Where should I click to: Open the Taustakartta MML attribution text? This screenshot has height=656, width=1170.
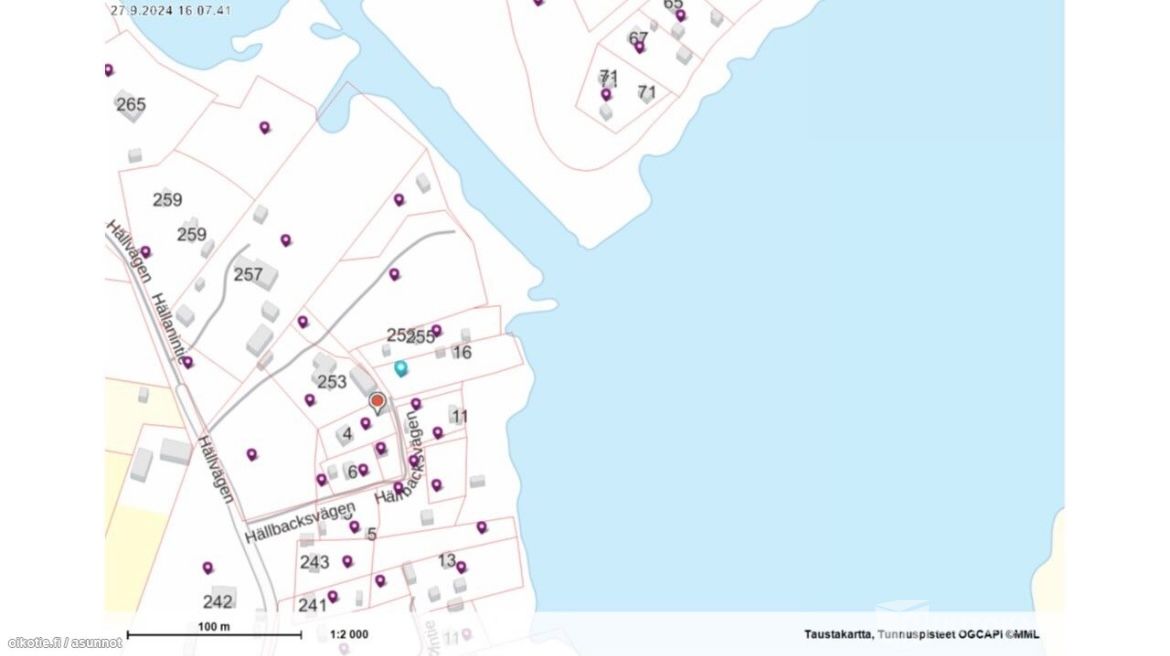tap(921, 634)
